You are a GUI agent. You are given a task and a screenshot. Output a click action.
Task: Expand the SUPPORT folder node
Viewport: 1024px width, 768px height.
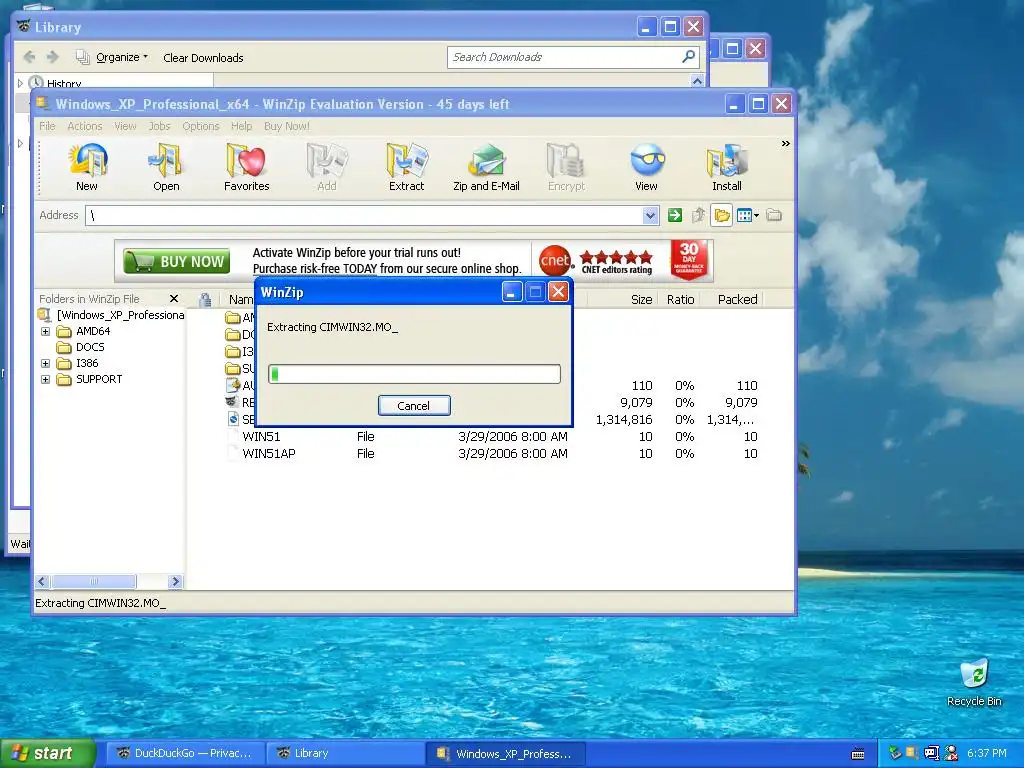45,379
